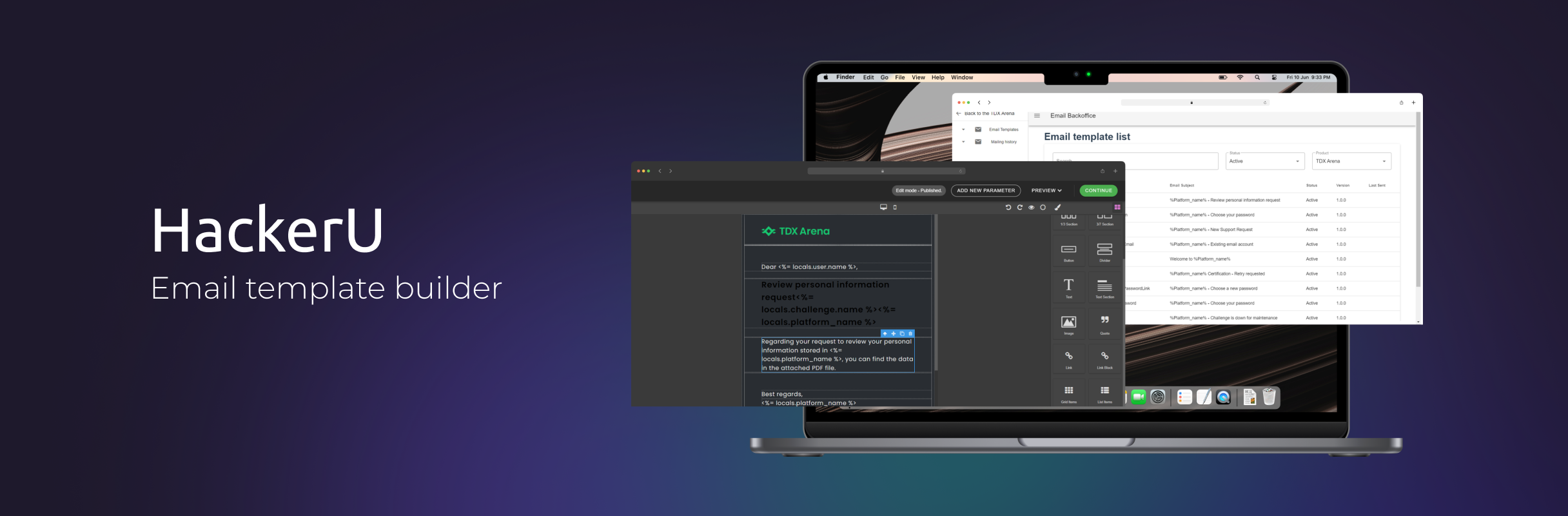Add a List Items block
The width and height of the screenshot is (1568, 516).
1105,393
